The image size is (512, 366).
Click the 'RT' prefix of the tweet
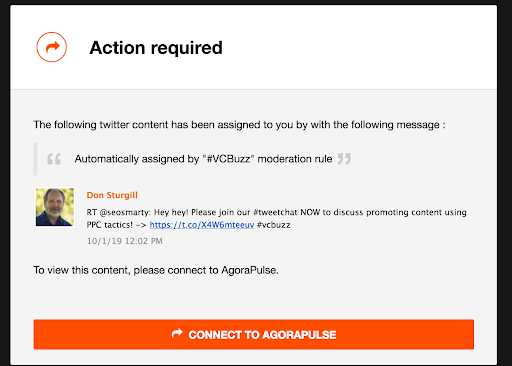click(x=91, y=212)
